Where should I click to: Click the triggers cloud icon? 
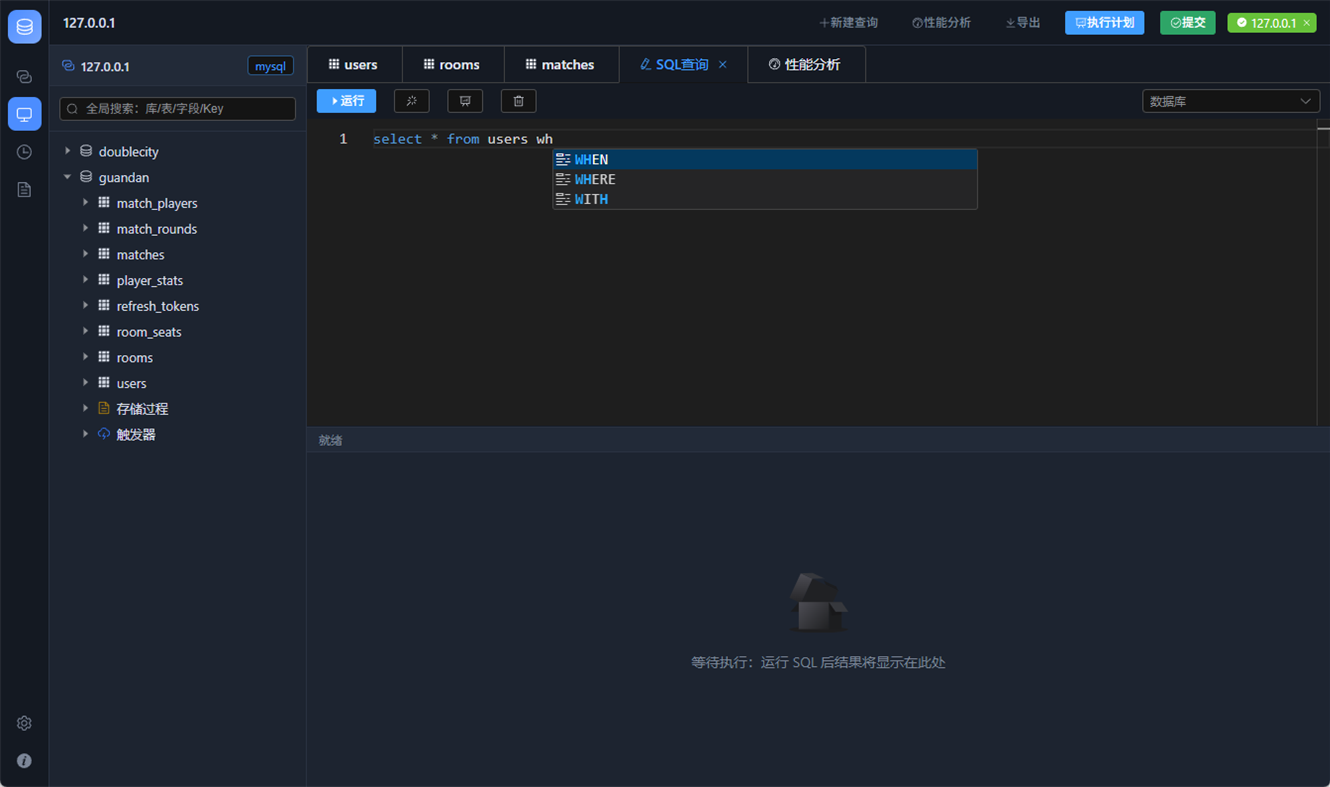pyautogui.click(x=104, y=434)
